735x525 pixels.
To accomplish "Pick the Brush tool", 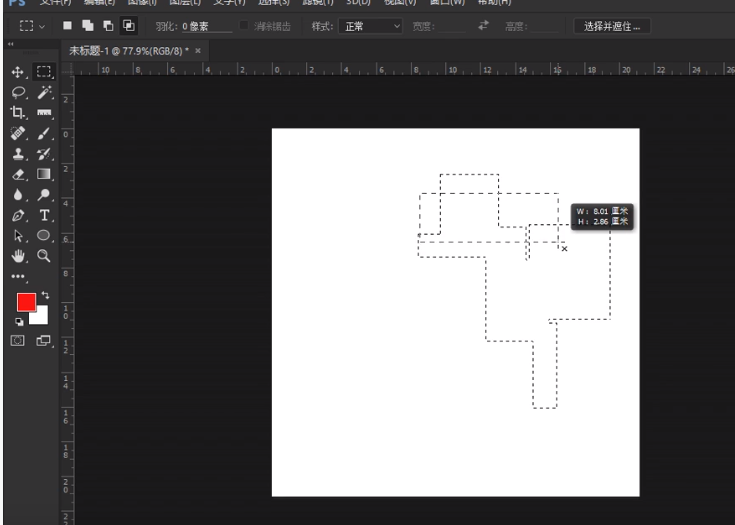I will pos(44,133).
